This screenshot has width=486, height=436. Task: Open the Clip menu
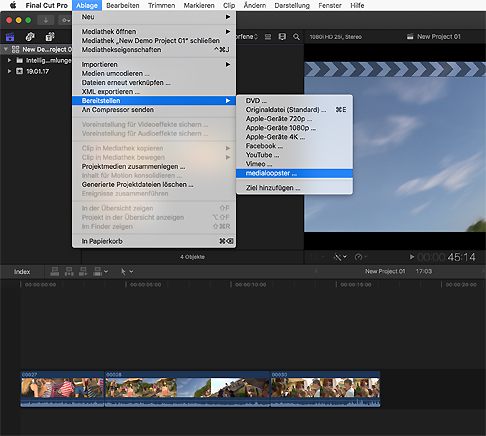[x=229, y=5]
